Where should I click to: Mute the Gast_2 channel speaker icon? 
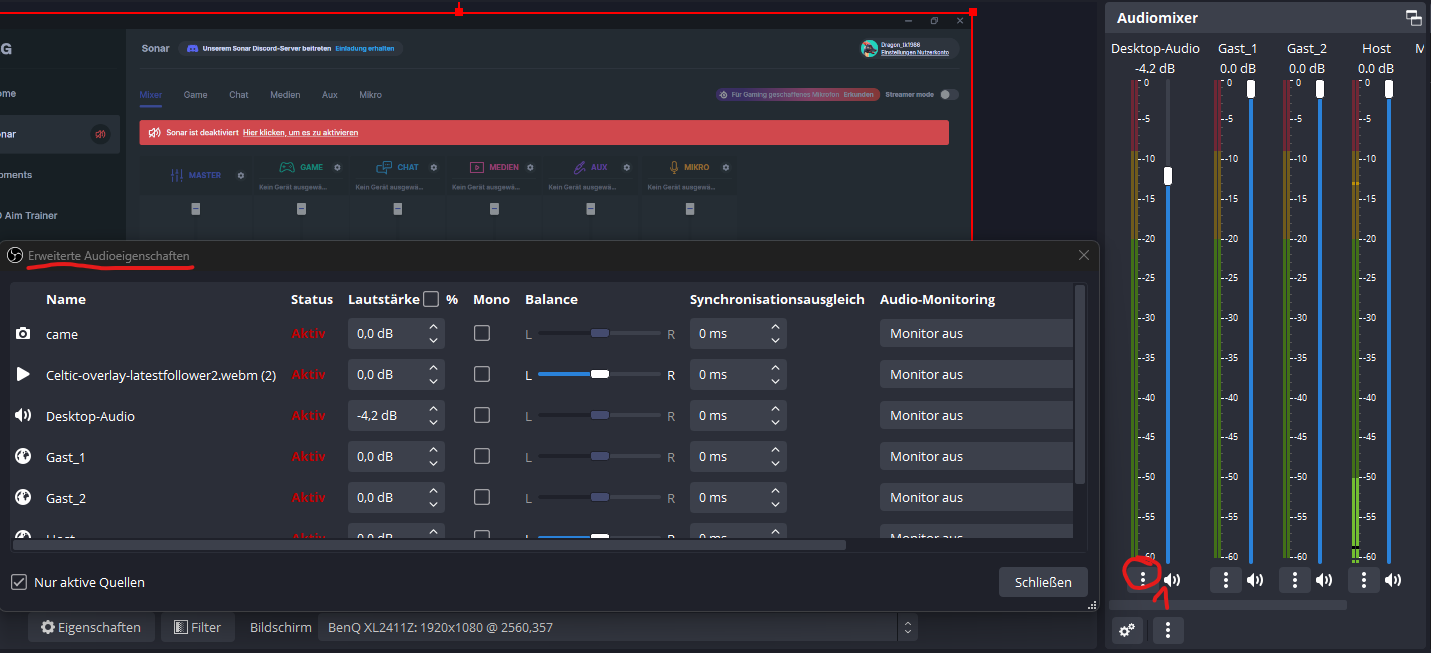coord(1324,580)
